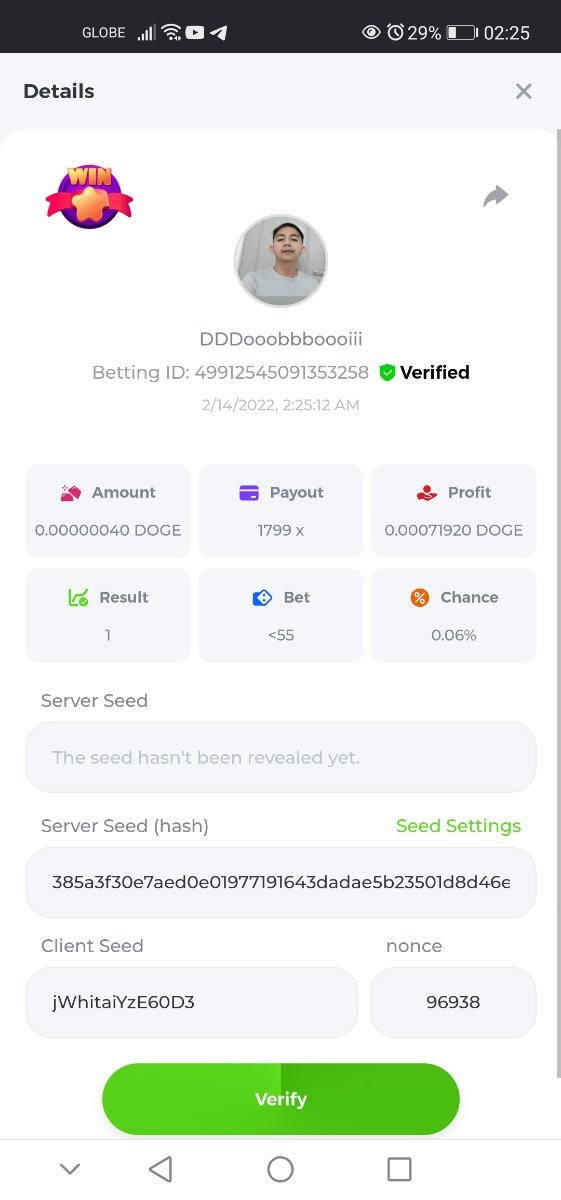Tap Android back triangle navigation button
561x1200 pixels.
coord(160,1169)
